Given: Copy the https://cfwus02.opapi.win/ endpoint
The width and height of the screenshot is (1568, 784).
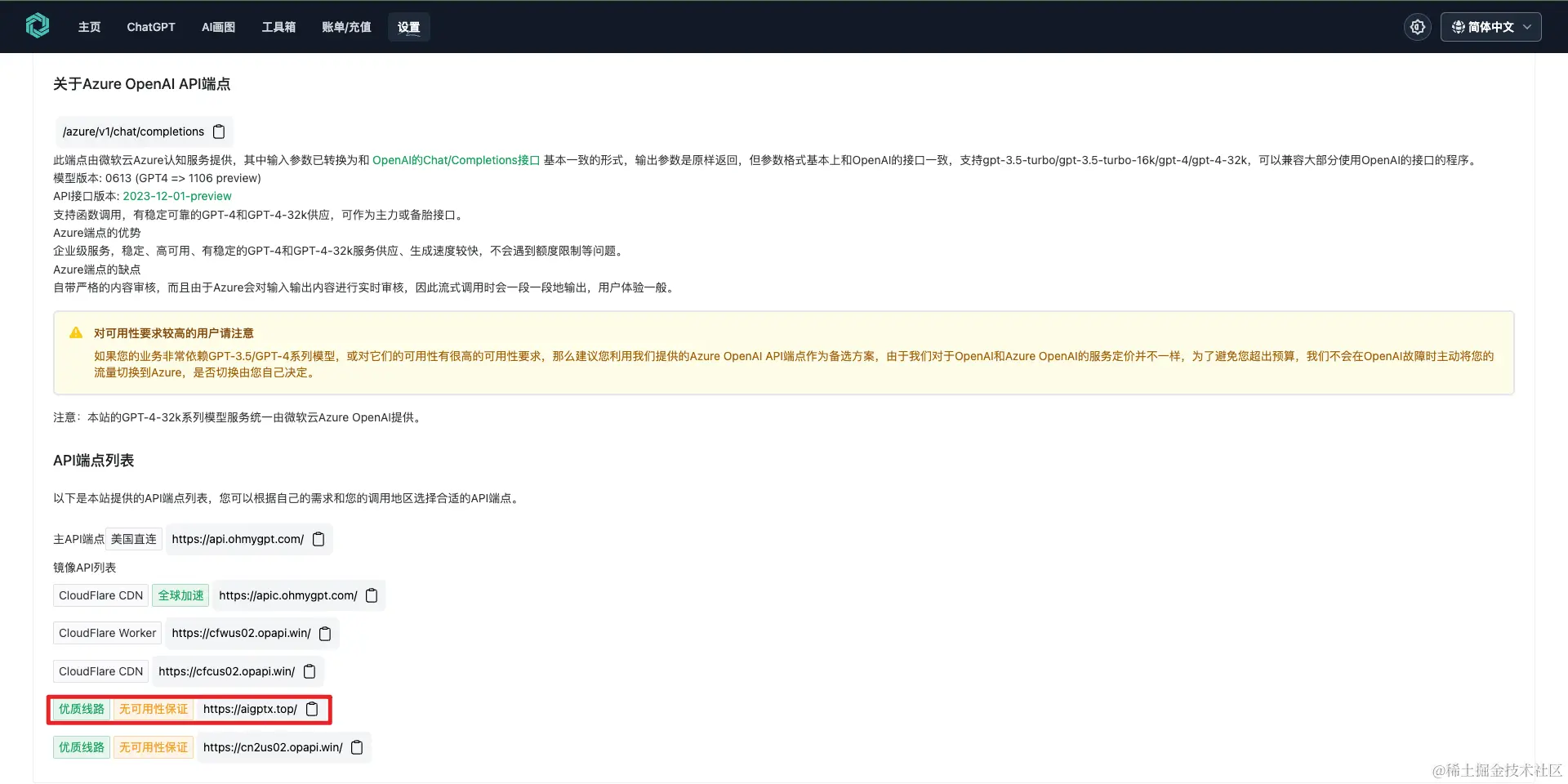Looking at the screenshot, I should click(325, 634).
